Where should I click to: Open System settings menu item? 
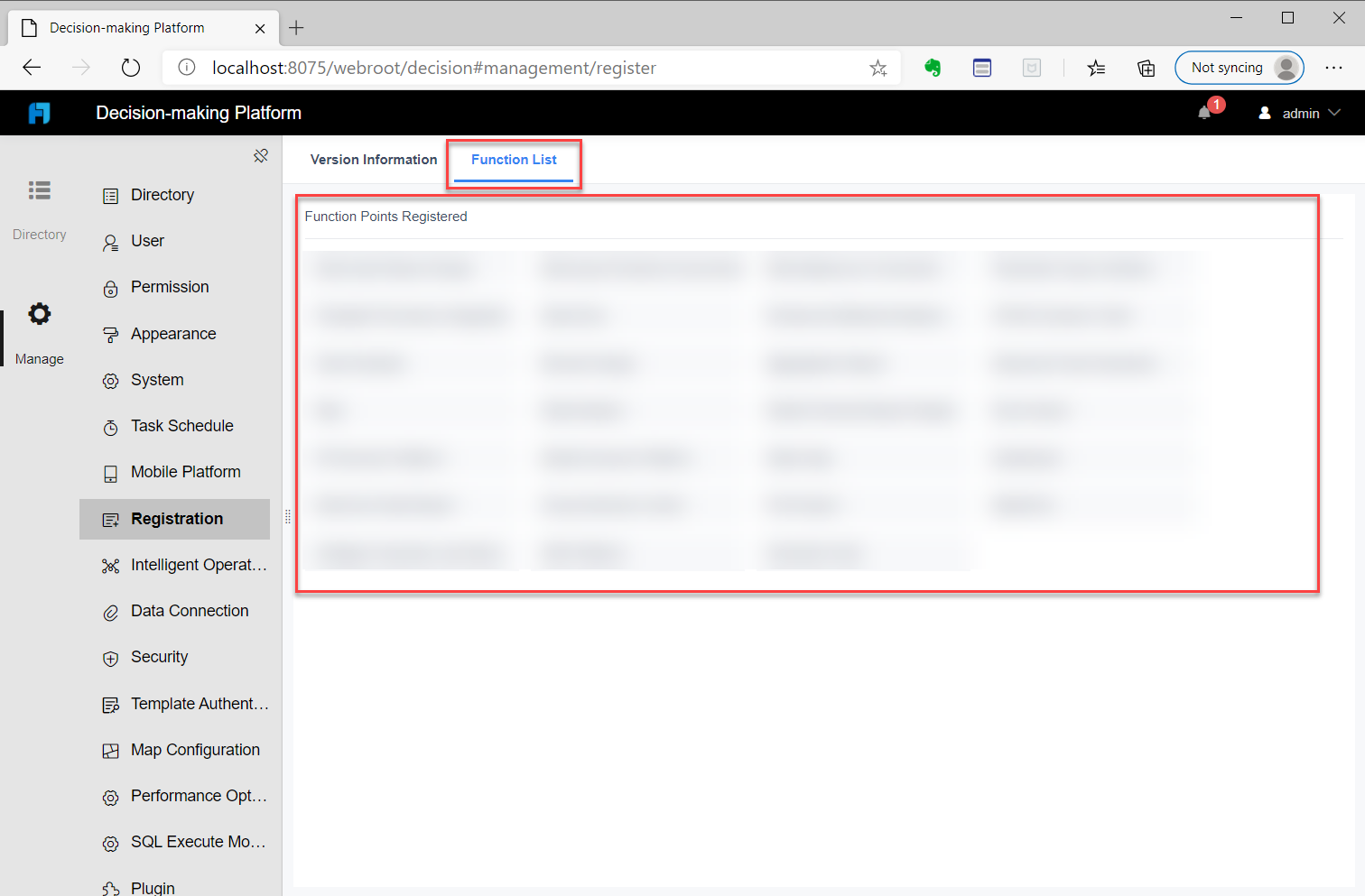(175, 380)
